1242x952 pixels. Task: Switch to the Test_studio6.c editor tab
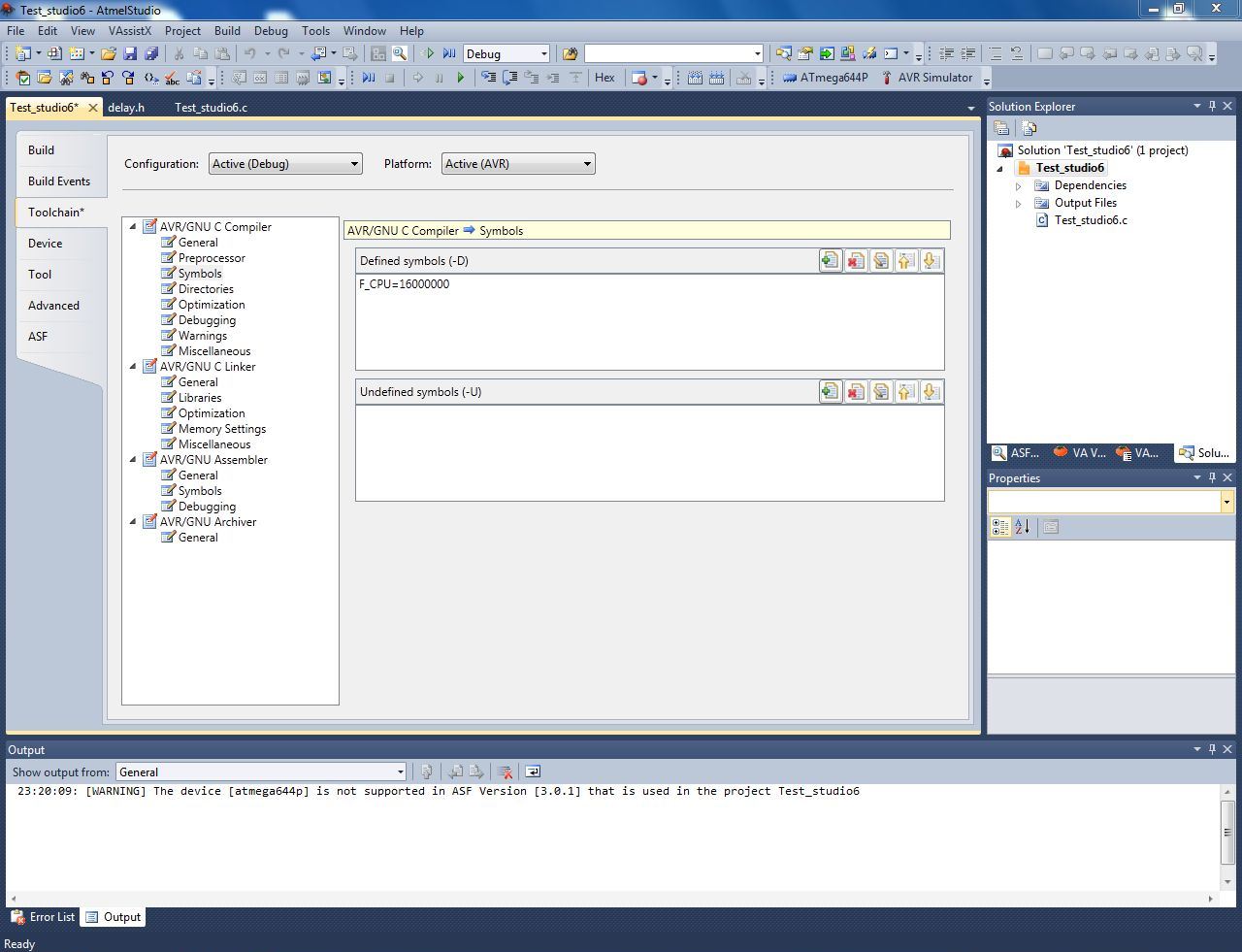[211, 108]
